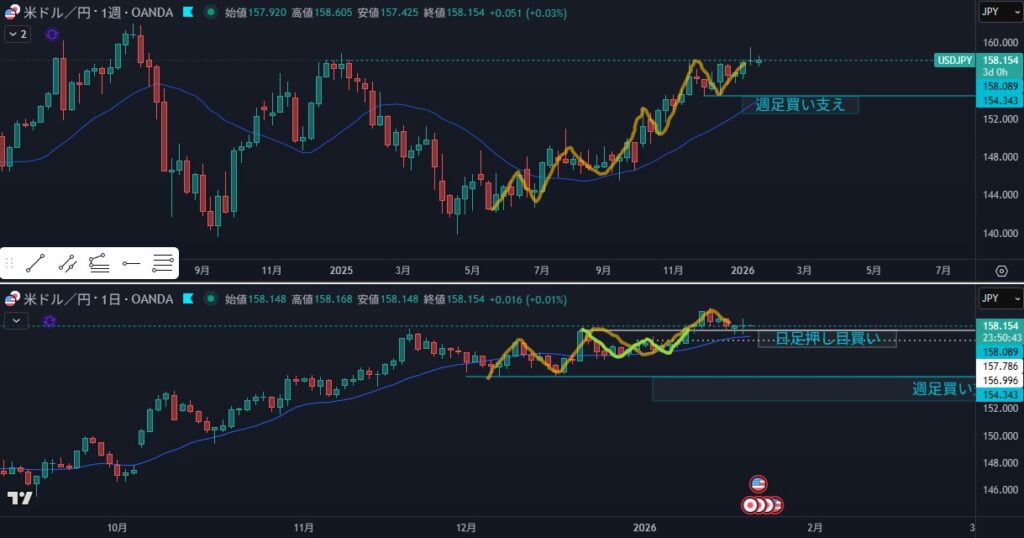Toggle the purple indicator icon on daily chart

50,320
